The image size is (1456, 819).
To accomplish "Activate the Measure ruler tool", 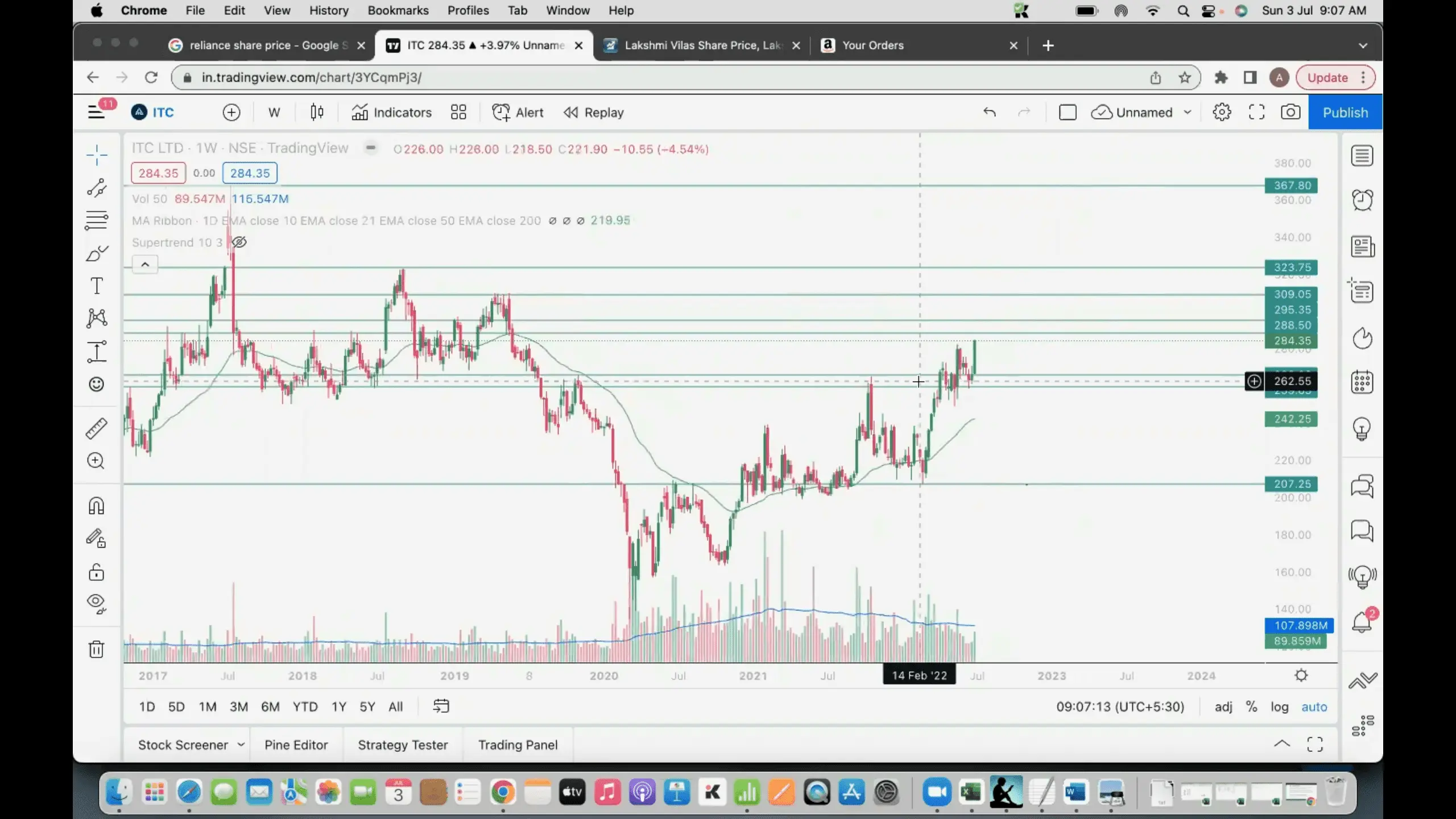I will [97, 428].
